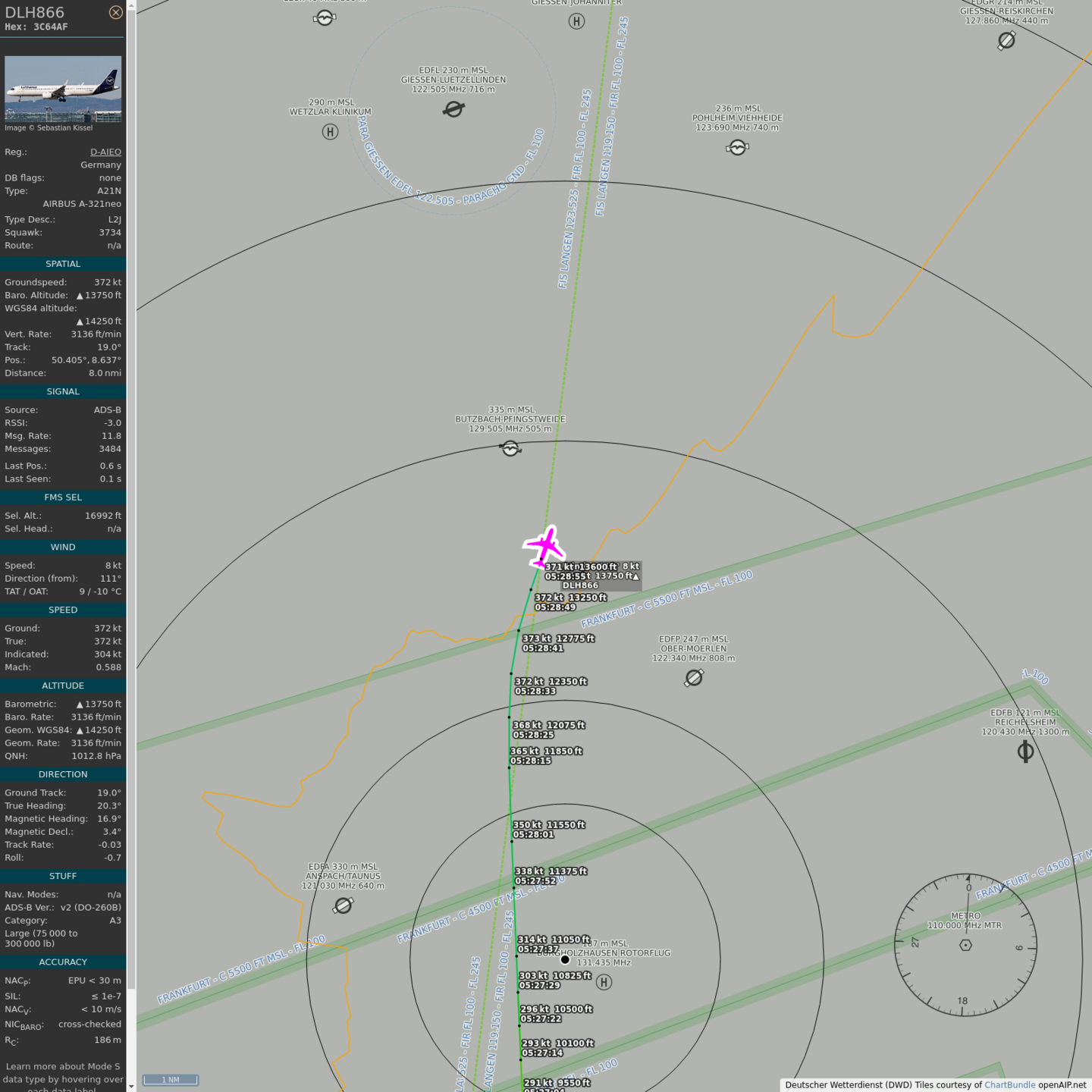
Task: Click the scroll-down arrow of info panel
Action: tap(131, 1086)
